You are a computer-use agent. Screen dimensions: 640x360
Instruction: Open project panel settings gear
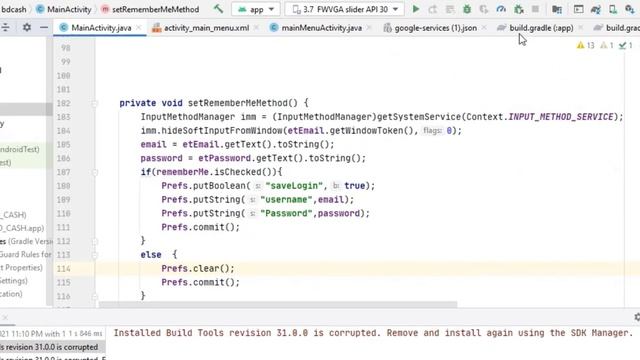(27, 27)
